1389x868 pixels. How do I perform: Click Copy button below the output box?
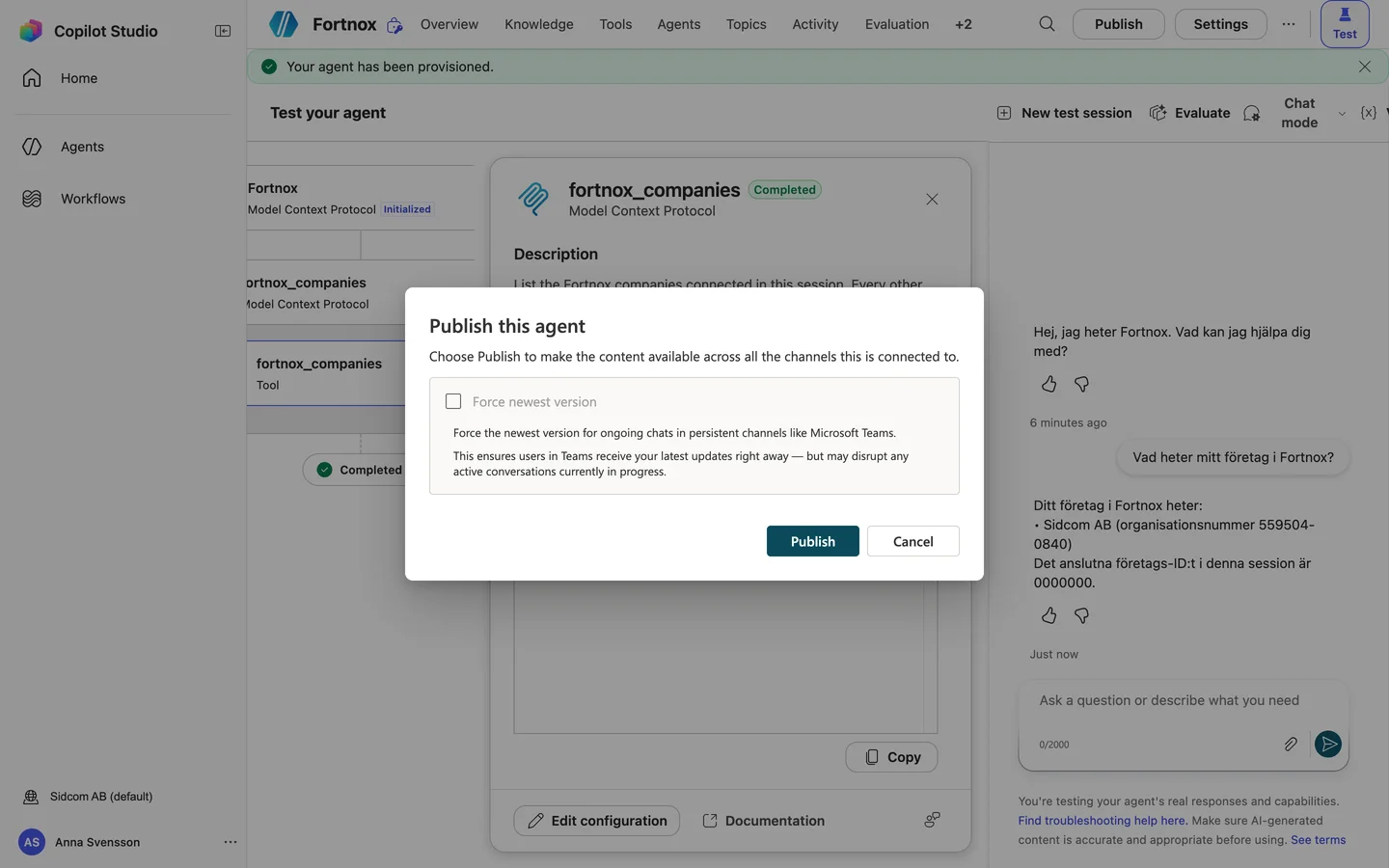891,757
